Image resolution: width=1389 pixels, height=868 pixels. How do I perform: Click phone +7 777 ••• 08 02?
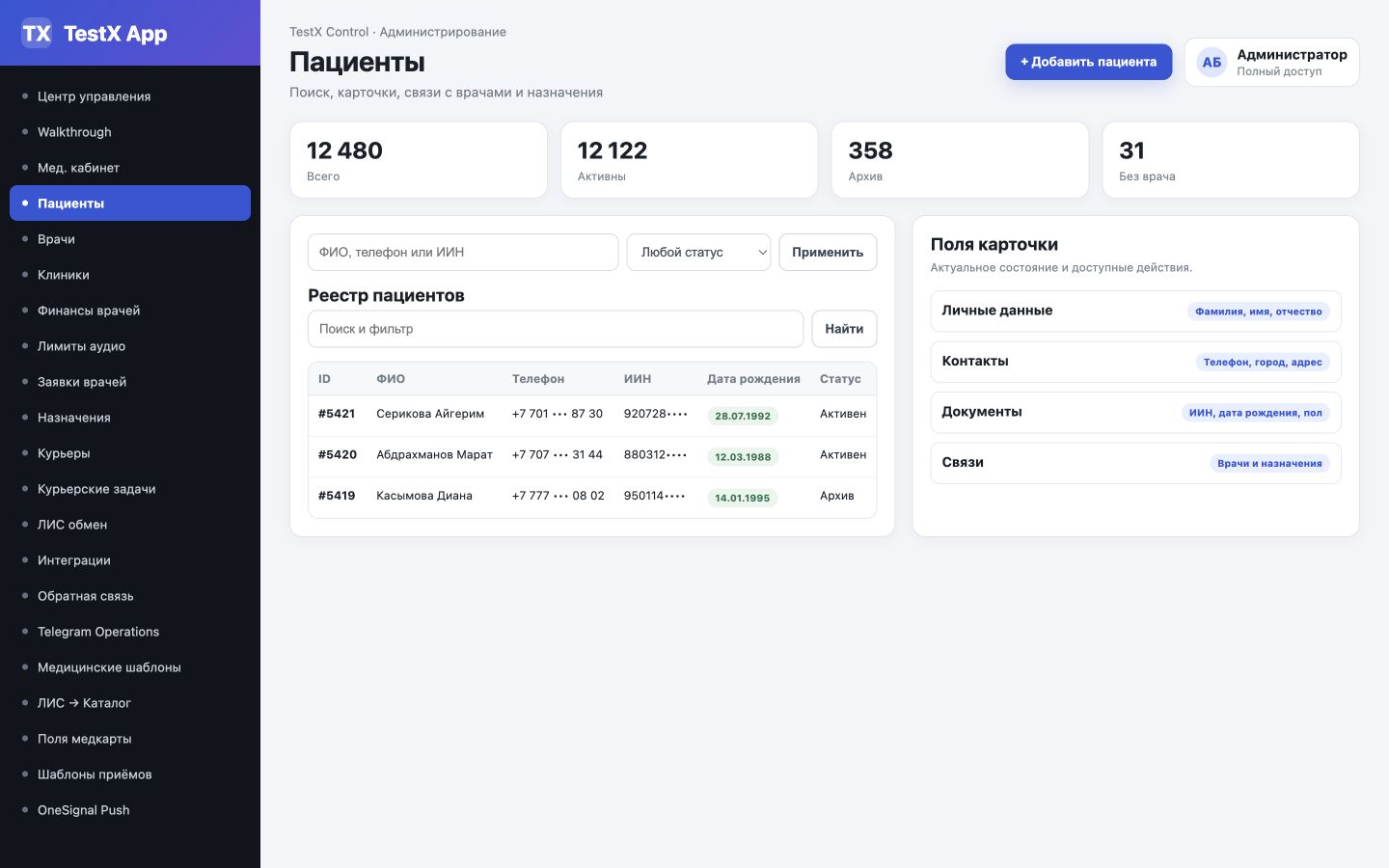[558, 496]
